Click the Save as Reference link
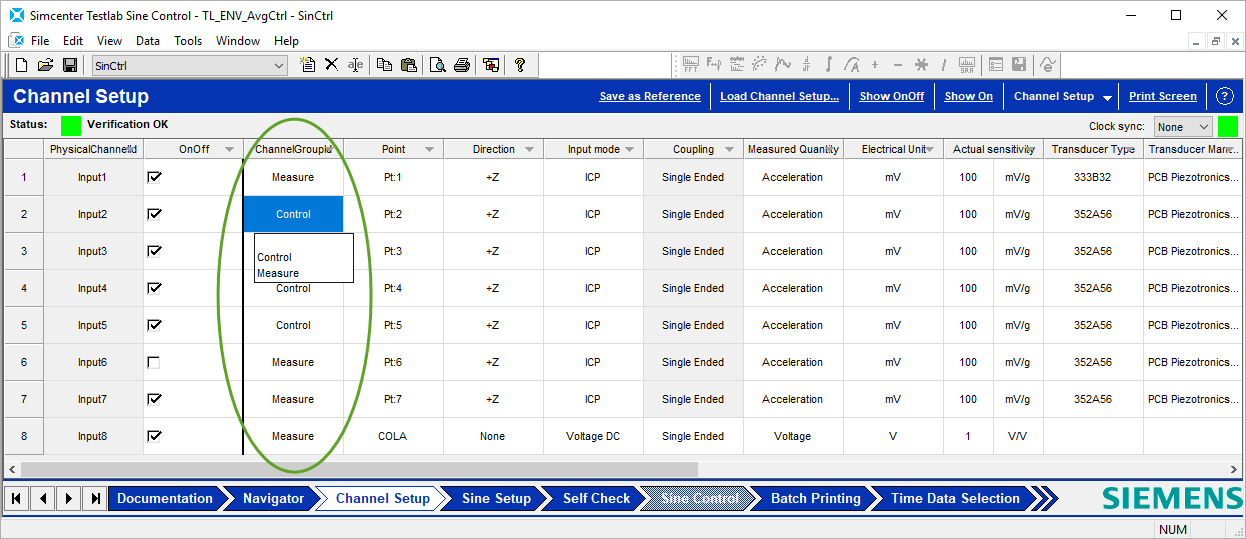The image size is (1246, 539). [650, 97]
